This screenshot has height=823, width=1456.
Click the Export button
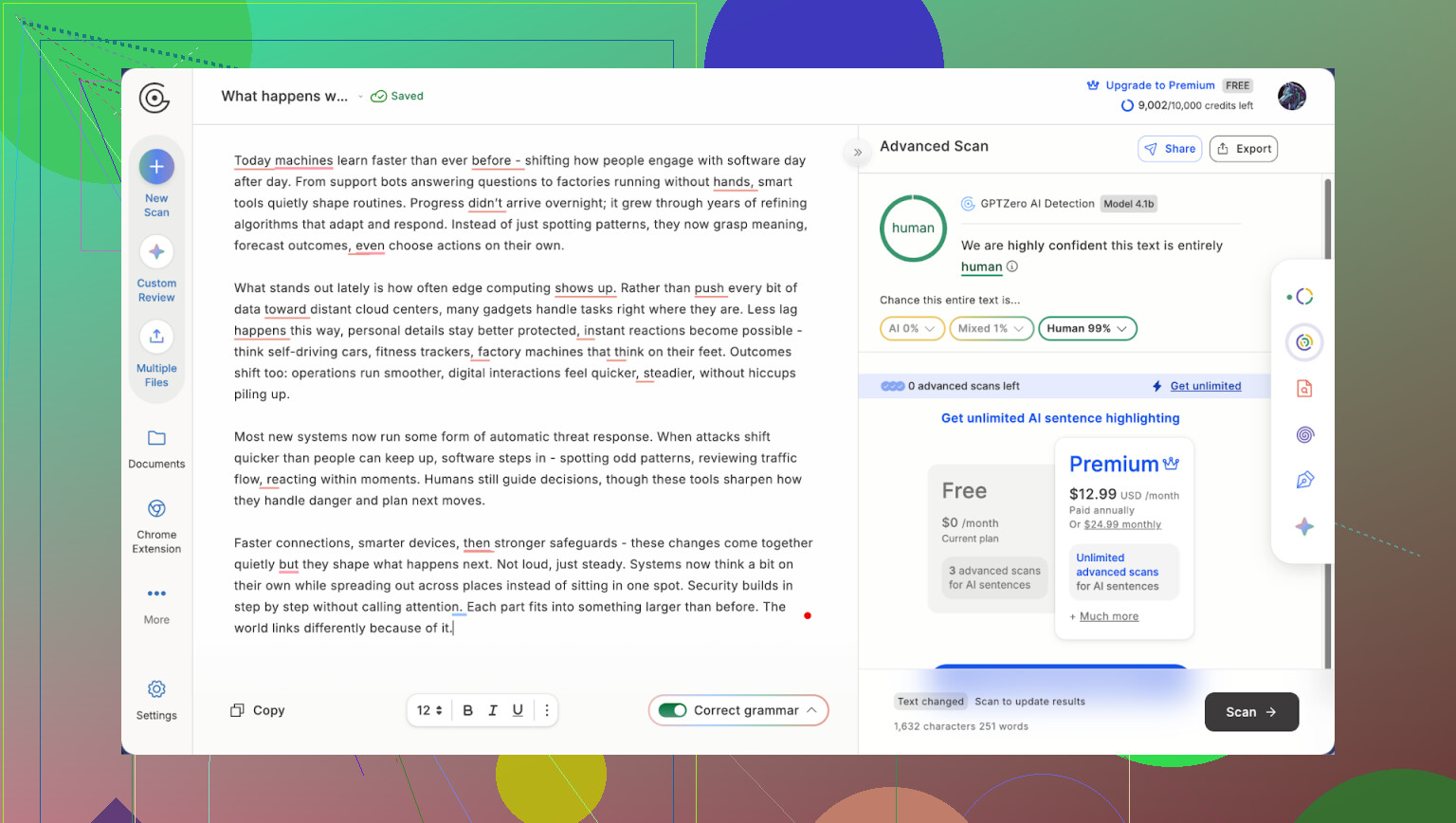[x=1244, y=149]
